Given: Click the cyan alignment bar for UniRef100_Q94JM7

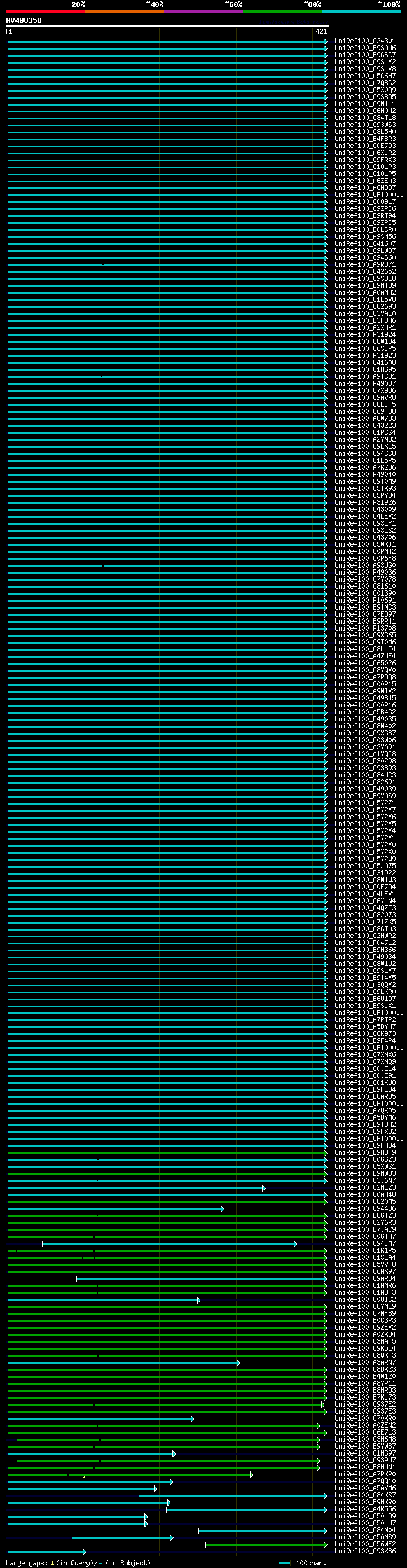Looking at the screenshot, I should pyautogui.click(x=169, y=1243).
